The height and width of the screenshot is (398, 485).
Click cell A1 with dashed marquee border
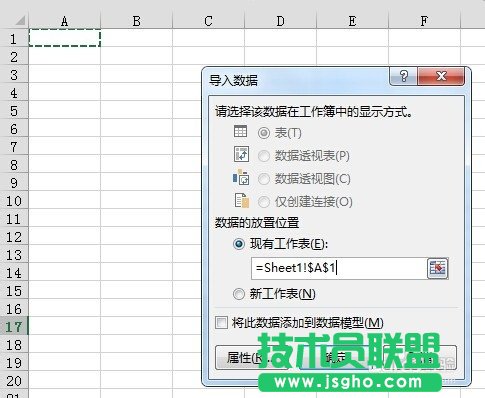point(64,38)
